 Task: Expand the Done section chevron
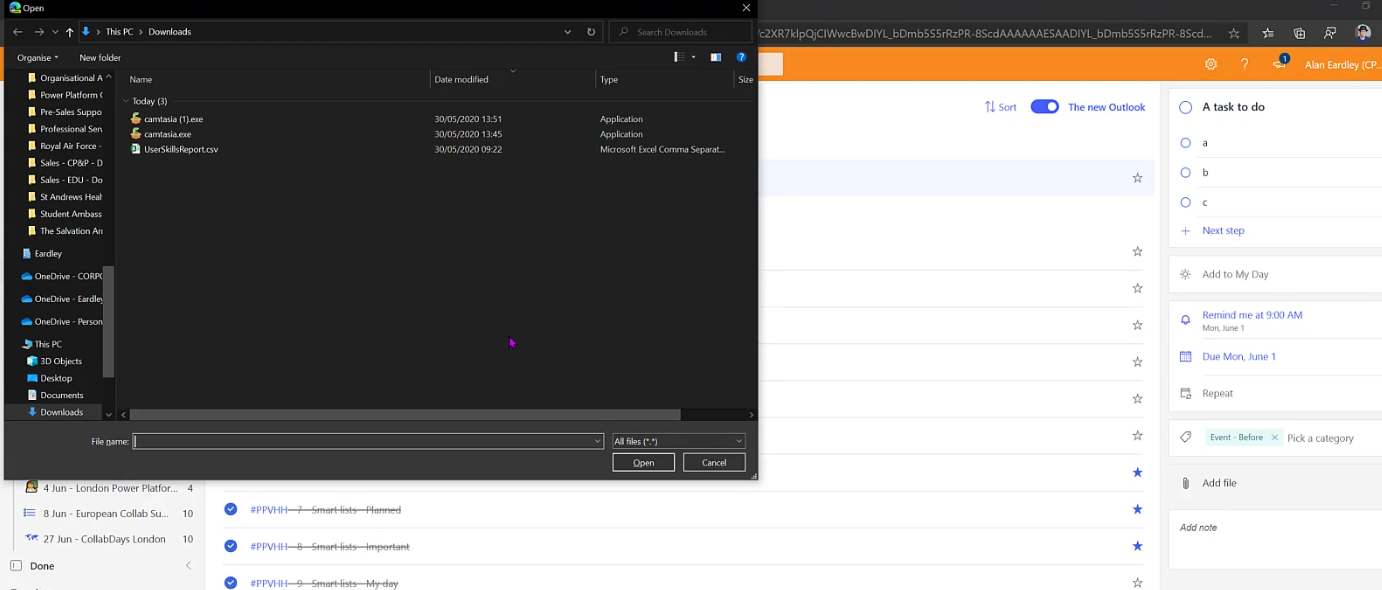click(188, 566)
